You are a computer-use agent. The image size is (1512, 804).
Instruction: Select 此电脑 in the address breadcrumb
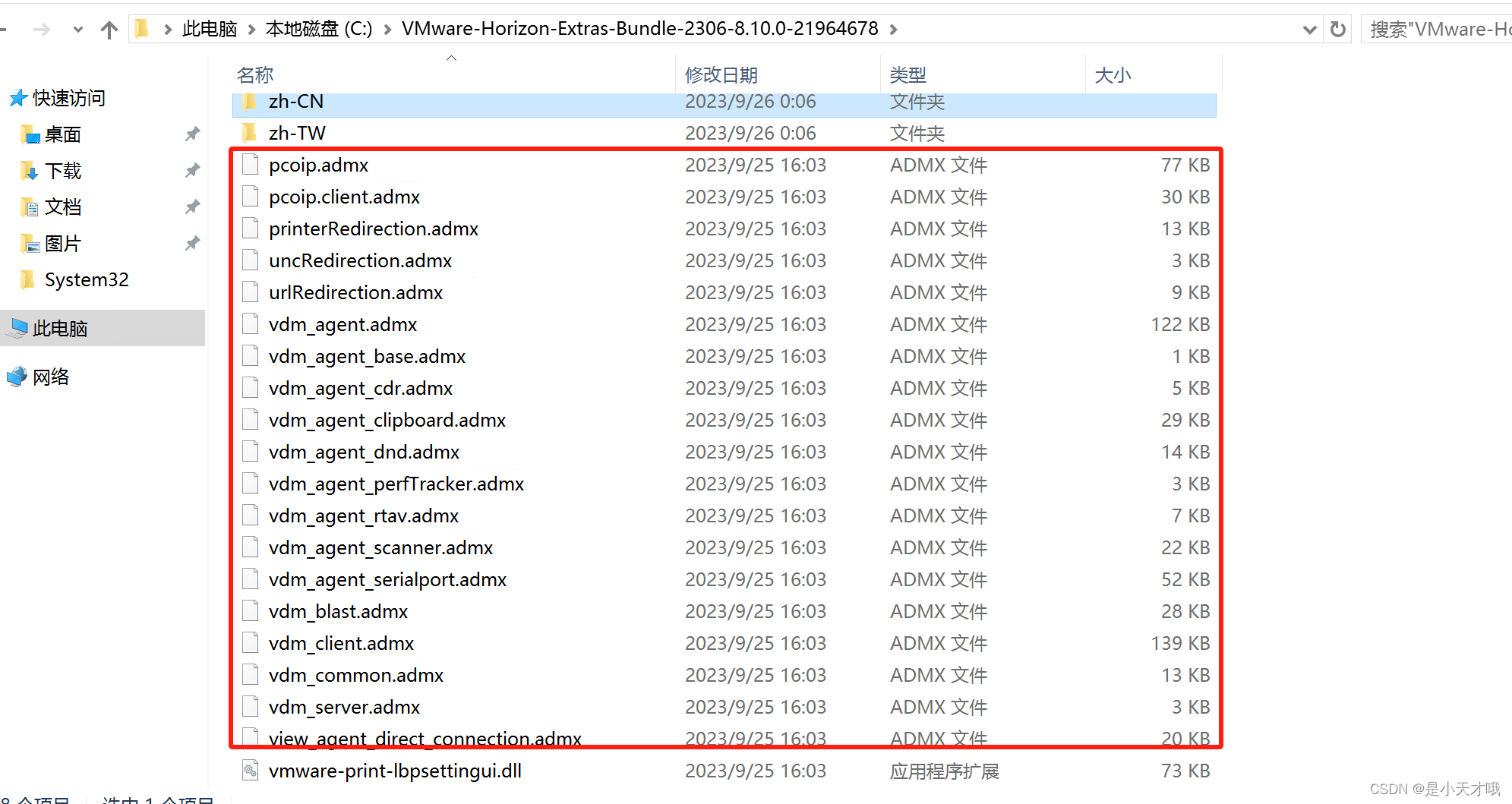point(210,29)
